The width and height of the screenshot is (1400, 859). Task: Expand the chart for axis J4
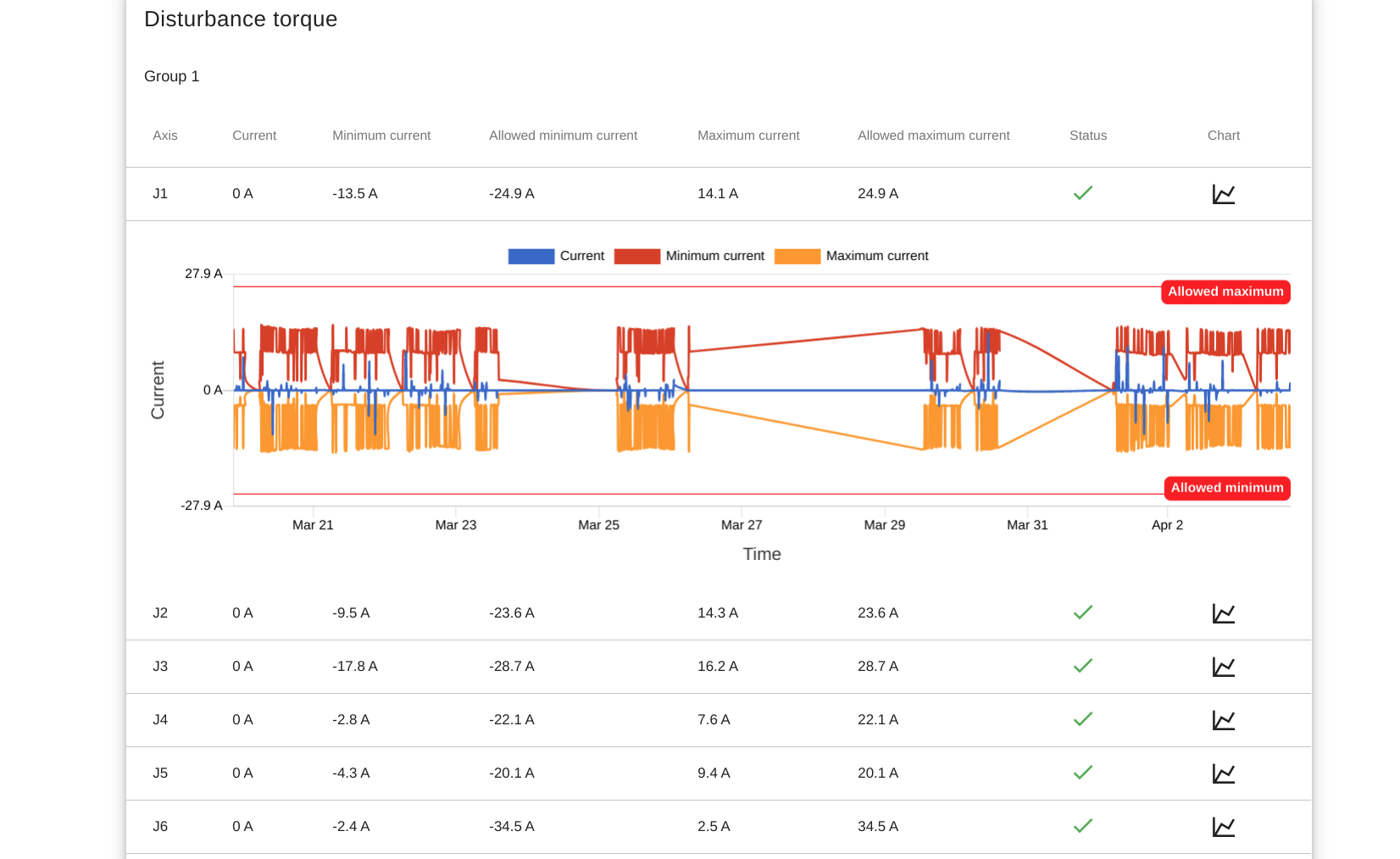point(1223,720)
